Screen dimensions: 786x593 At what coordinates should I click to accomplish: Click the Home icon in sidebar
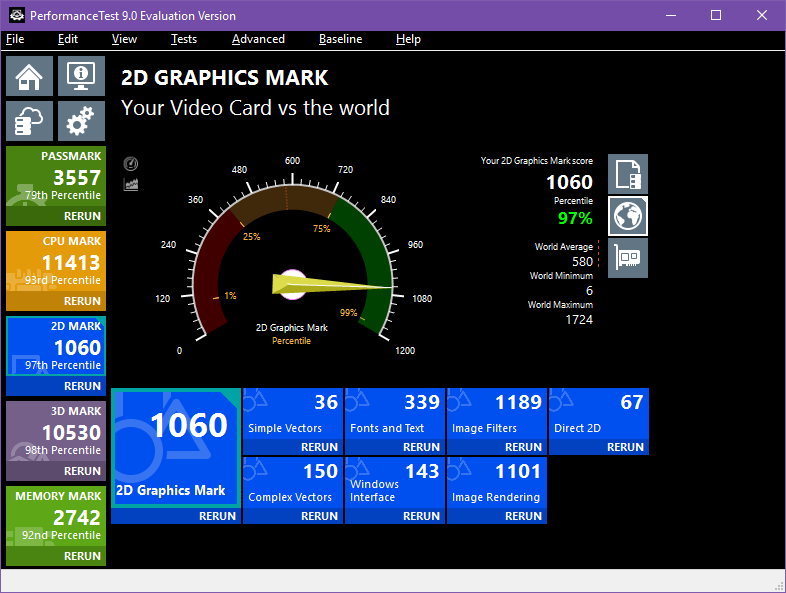point(30,77)
